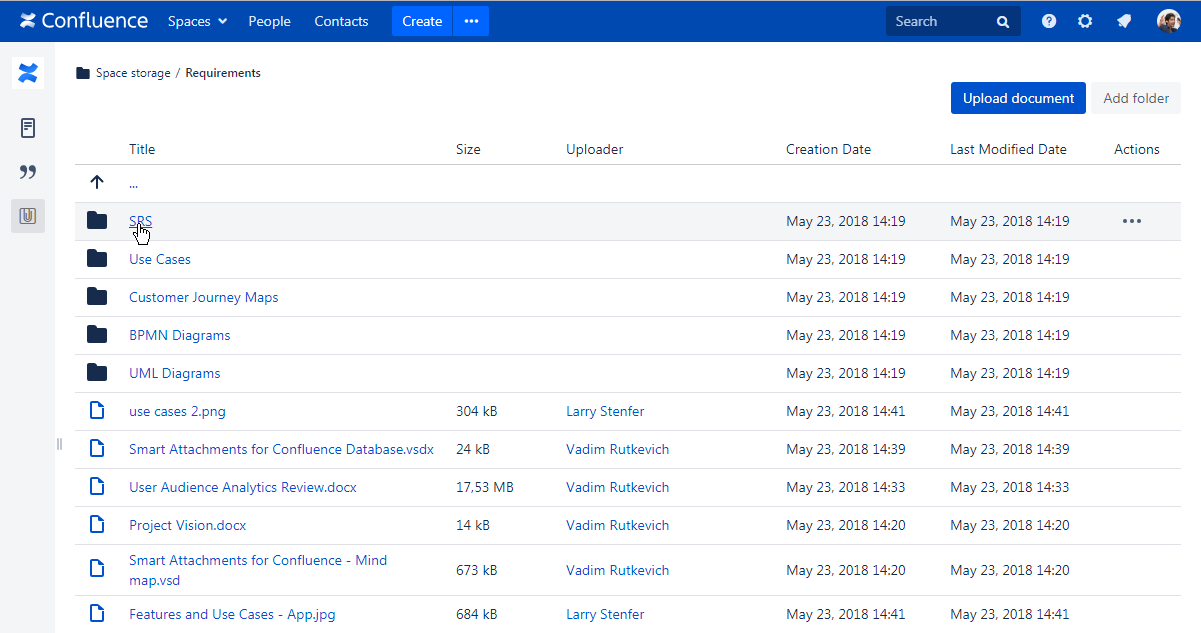The width and height of the screenshot is (1201, 633).
Task: Select People in the top navigation
Action: coord(269,20)
